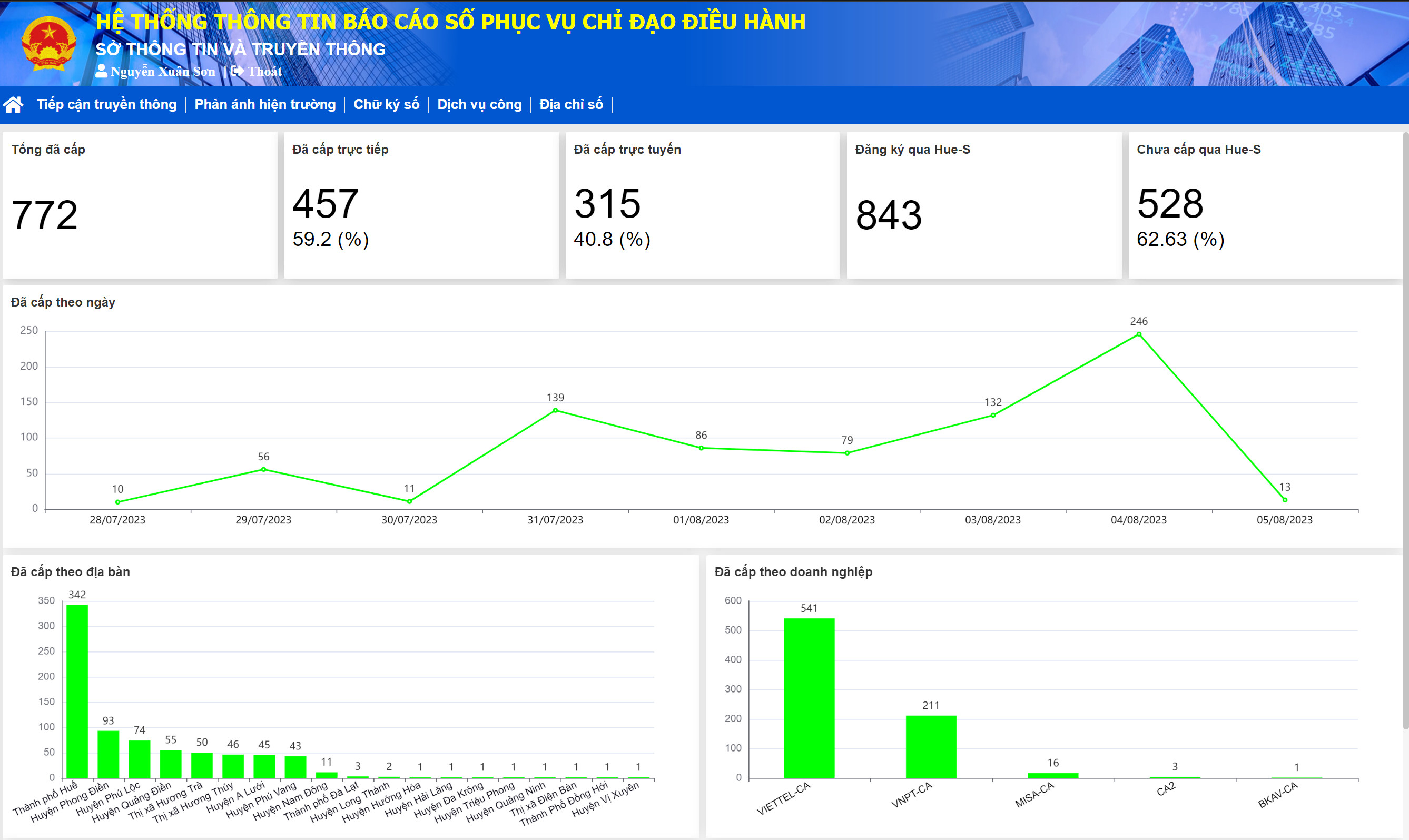Go to Dịch vụ công section
This screenshot has height=840, width=1409.
[x=479, y=104]
